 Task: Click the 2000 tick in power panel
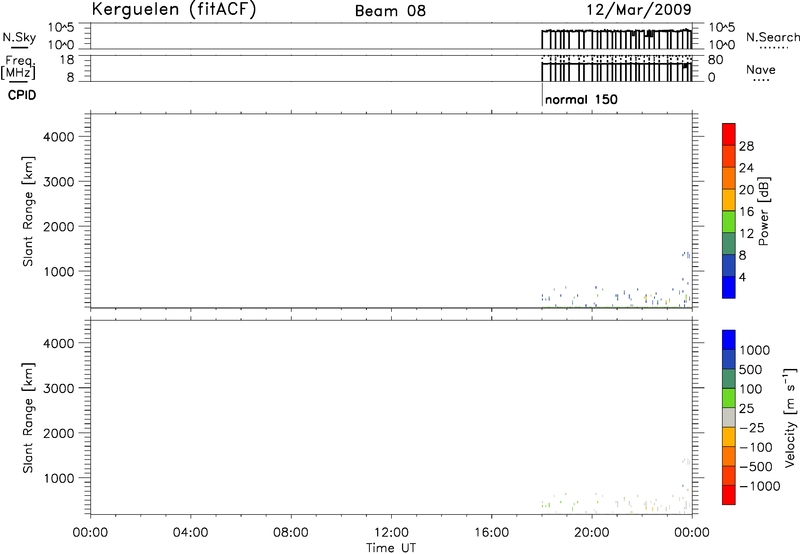(59, 226)
